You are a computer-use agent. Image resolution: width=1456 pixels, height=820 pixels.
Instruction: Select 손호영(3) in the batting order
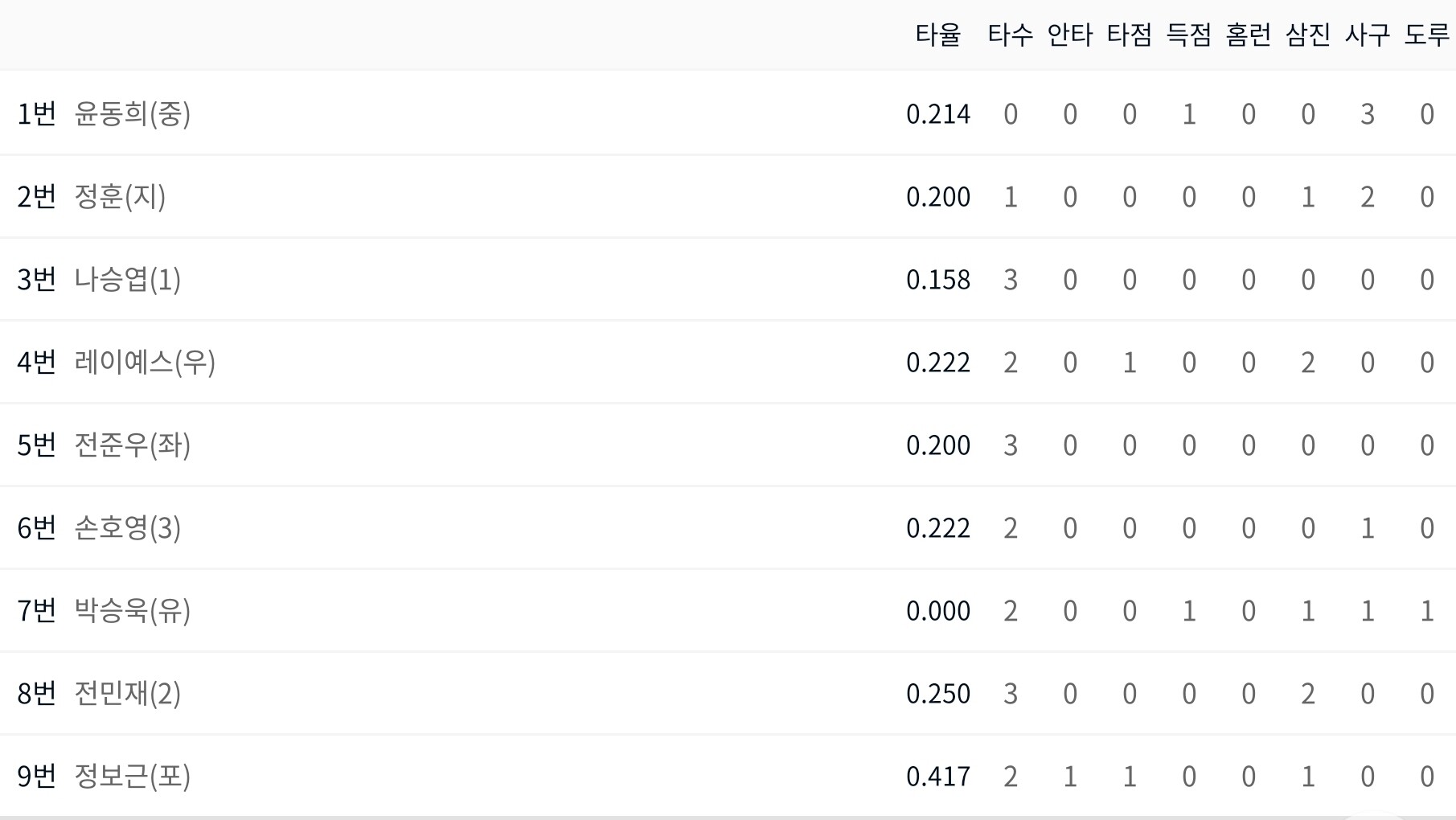[127, 527]
